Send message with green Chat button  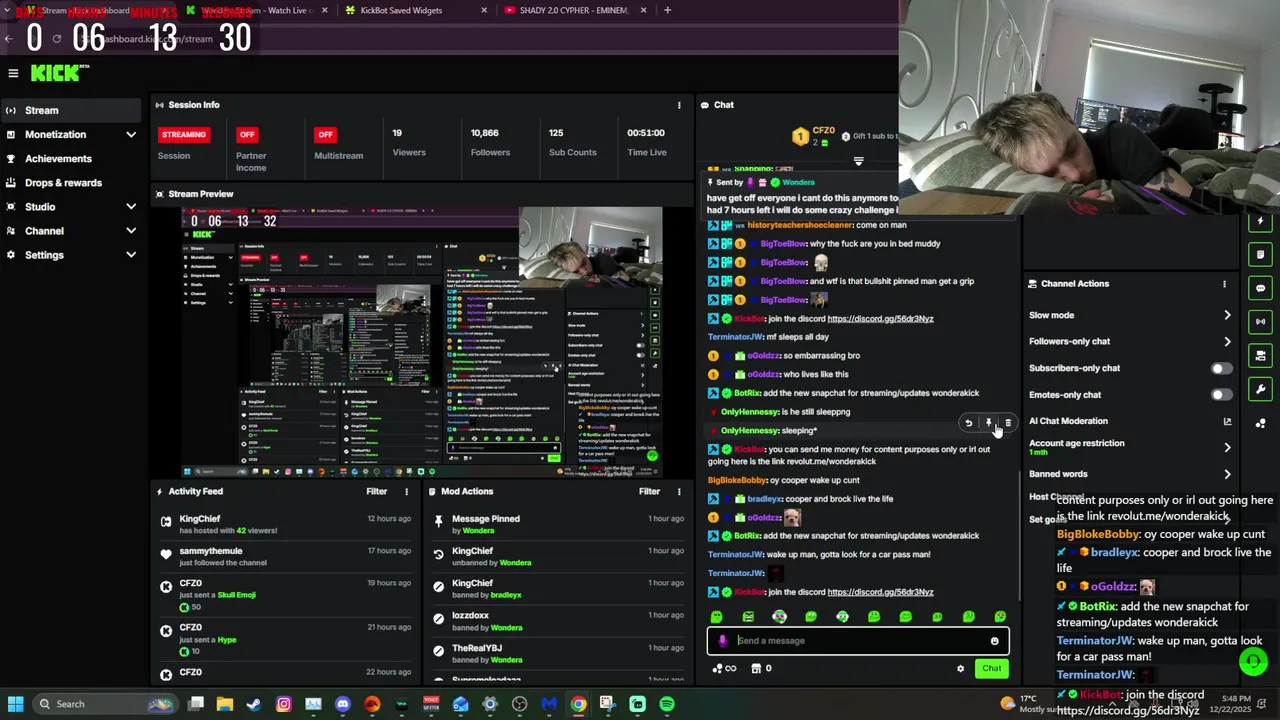tap(991, 668)
